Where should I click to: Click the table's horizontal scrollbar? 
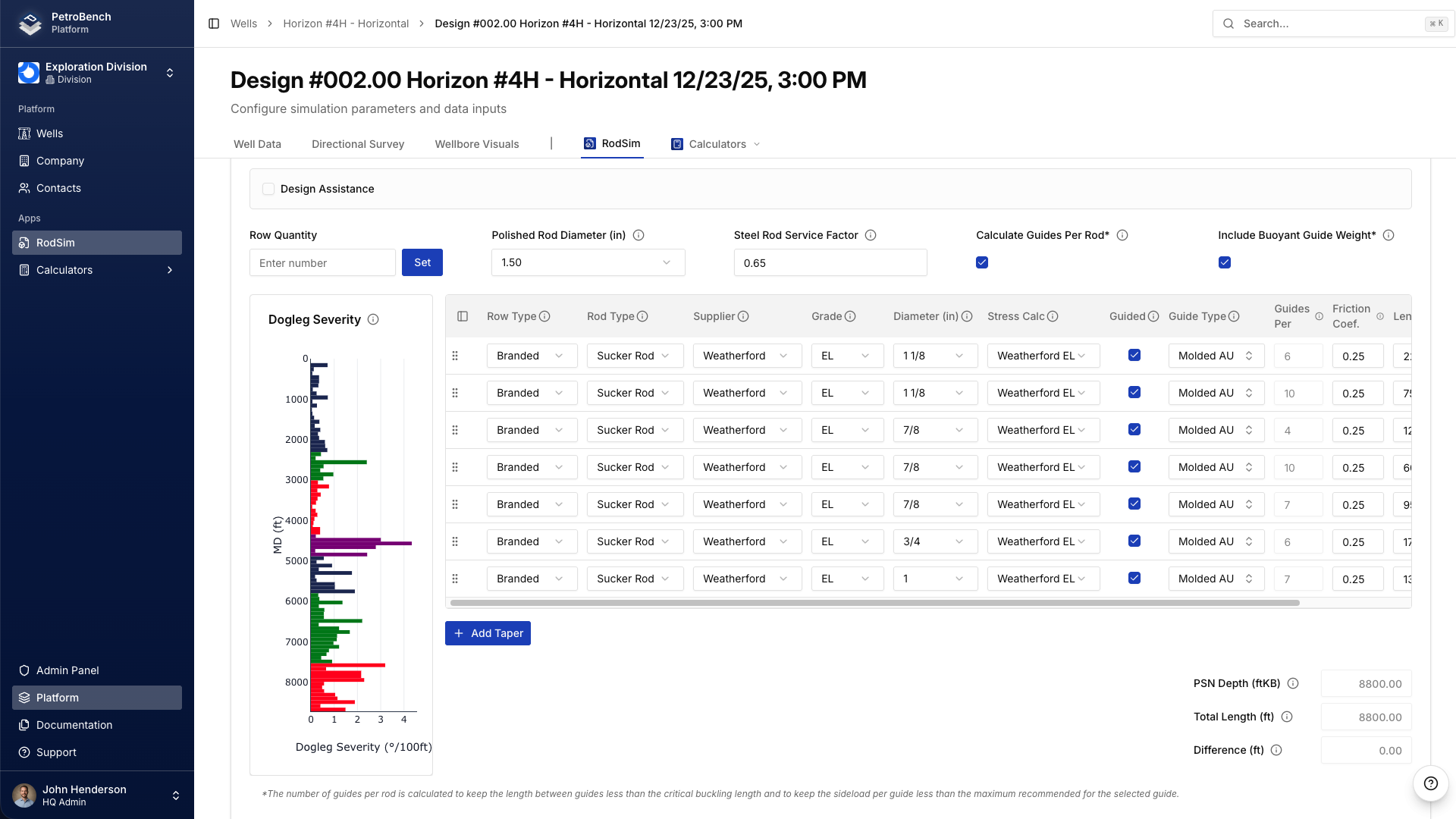coord(874,603)
